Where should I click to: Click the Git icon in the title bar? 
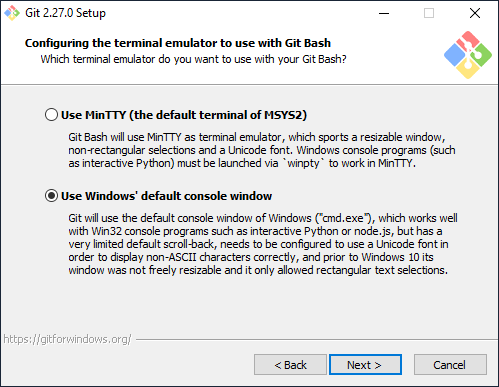pyautogui.click(x=12, y=13)
